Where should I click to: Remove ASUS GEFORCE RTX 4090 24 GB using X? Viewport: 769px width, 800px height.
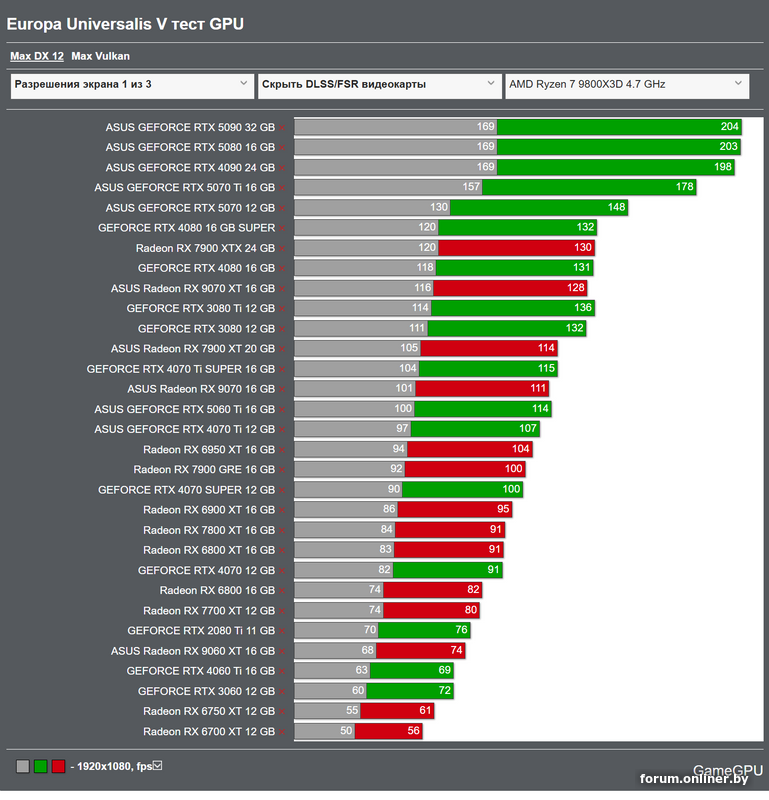(282, 168)
